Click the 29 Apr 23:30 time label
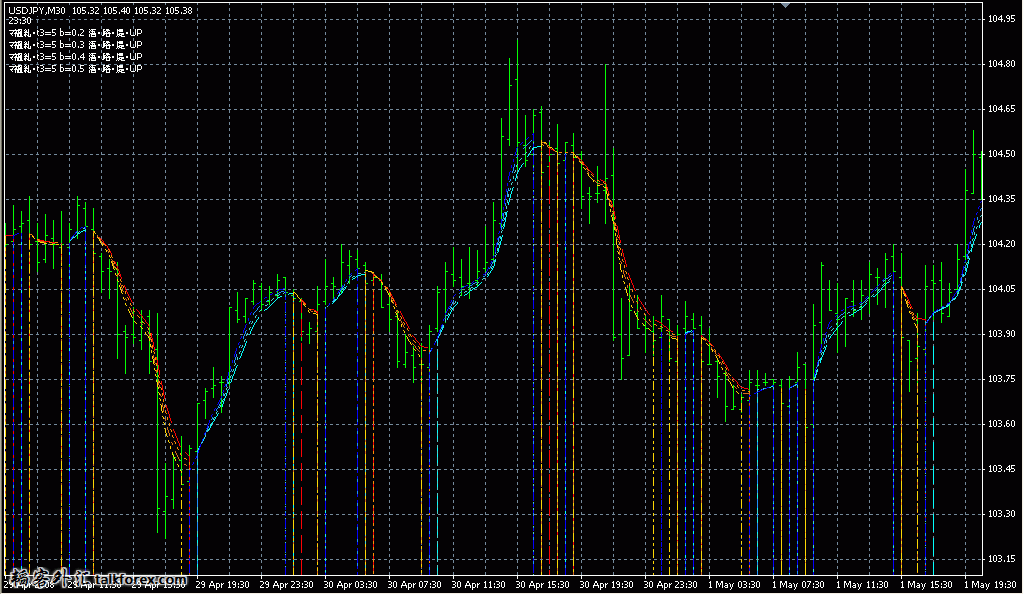This screenshot has width=1024, height=594. [x=286, y=585]
